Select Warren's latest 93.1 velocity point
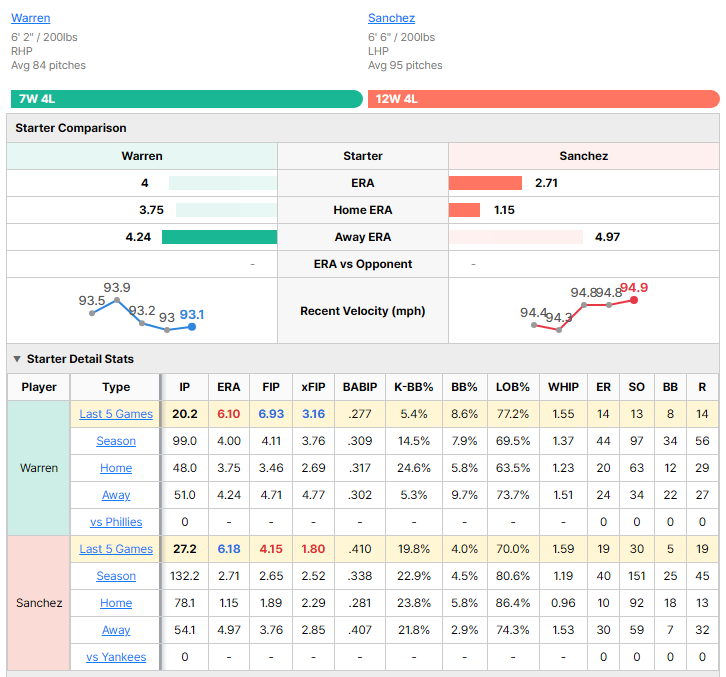726x677 pixels. pyautogui.click(x=192, y=327)
